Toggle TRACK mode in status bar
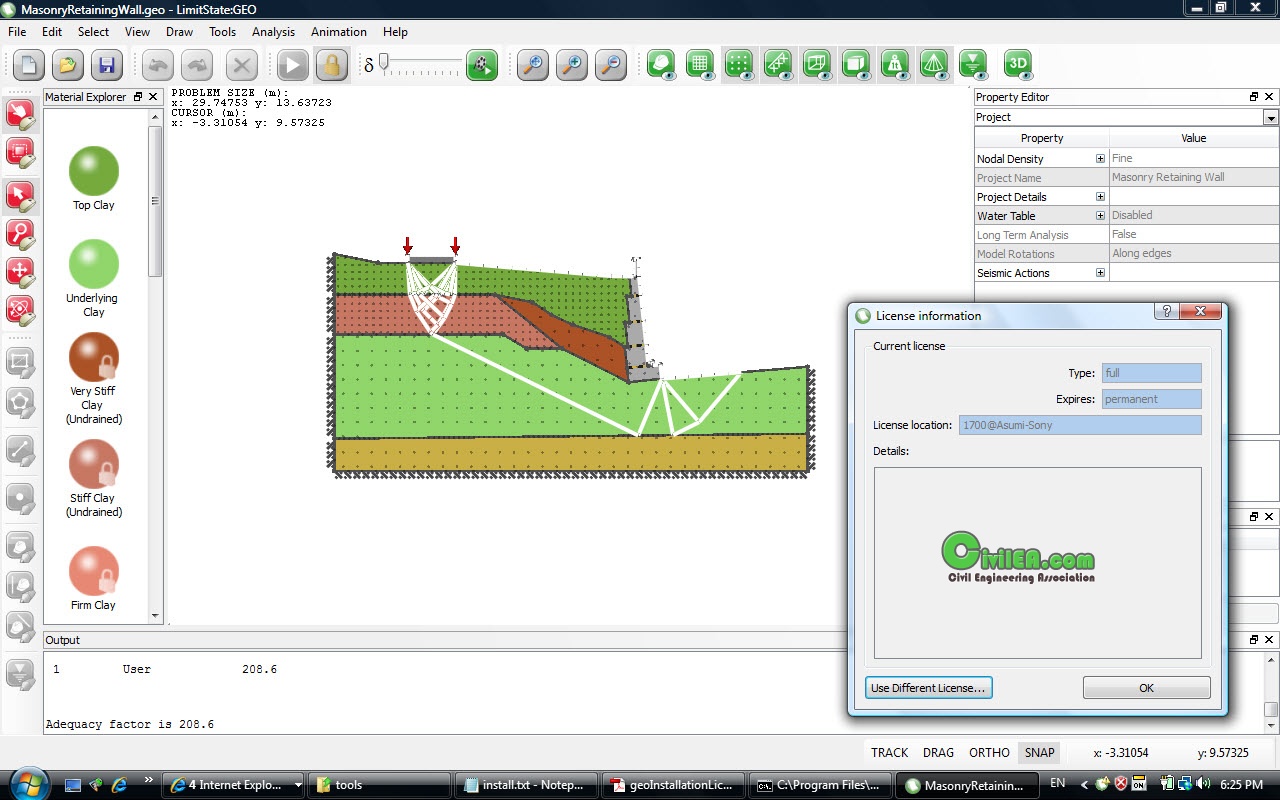This screenshot has width=1280, height=800. [x=889, y=753]
